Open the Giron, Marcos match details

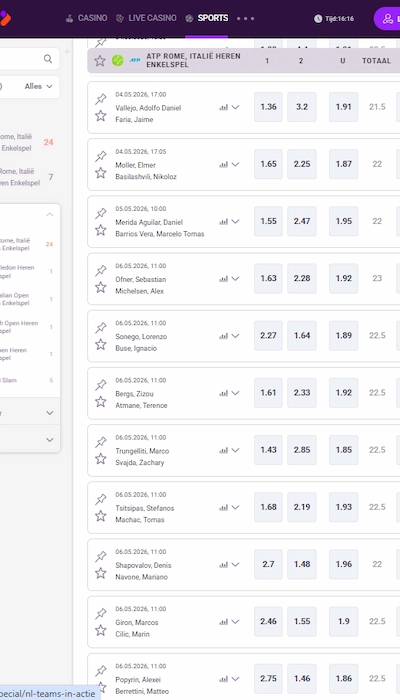click(x=137, y=622)
